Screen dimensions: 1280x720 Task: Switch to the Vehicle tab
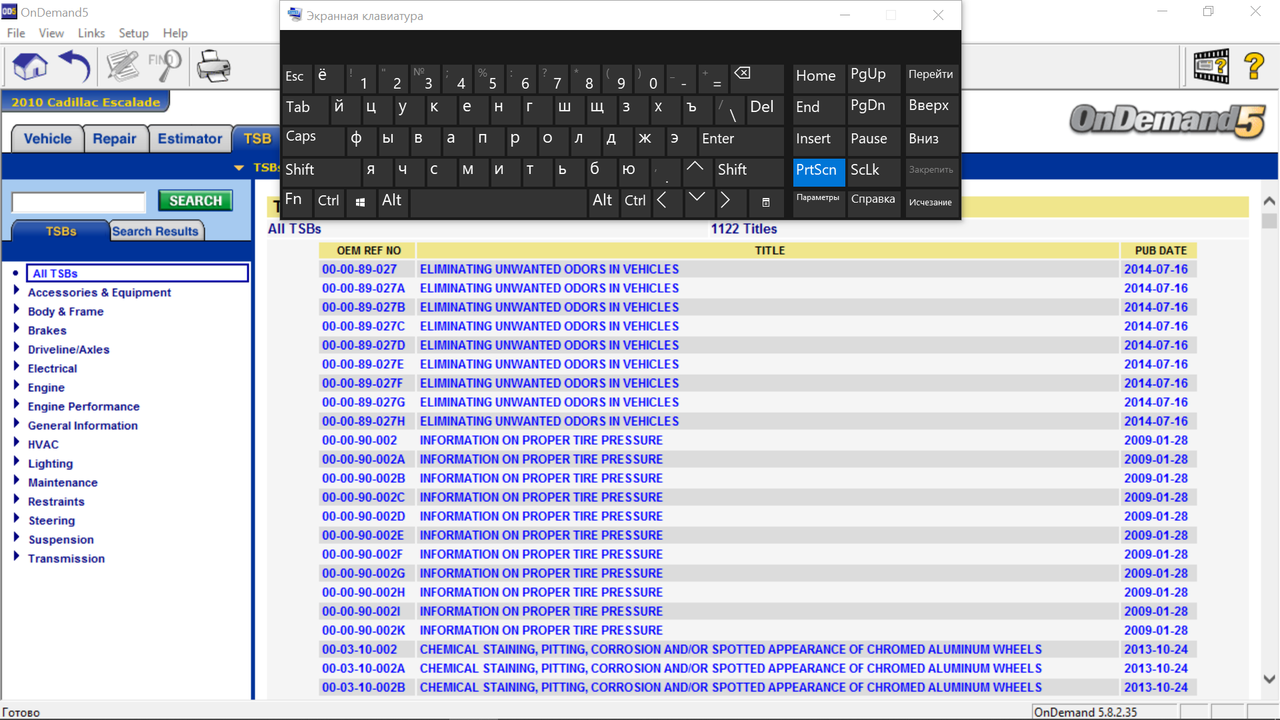point(47,139)
